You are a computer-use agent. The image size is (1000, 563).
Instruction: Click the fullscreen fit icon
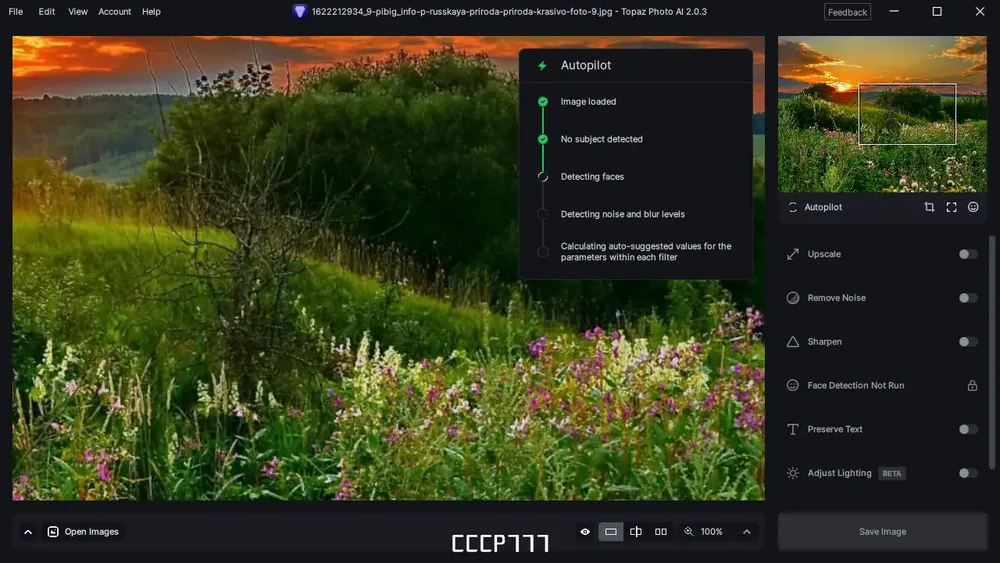(x=951, y=207)
